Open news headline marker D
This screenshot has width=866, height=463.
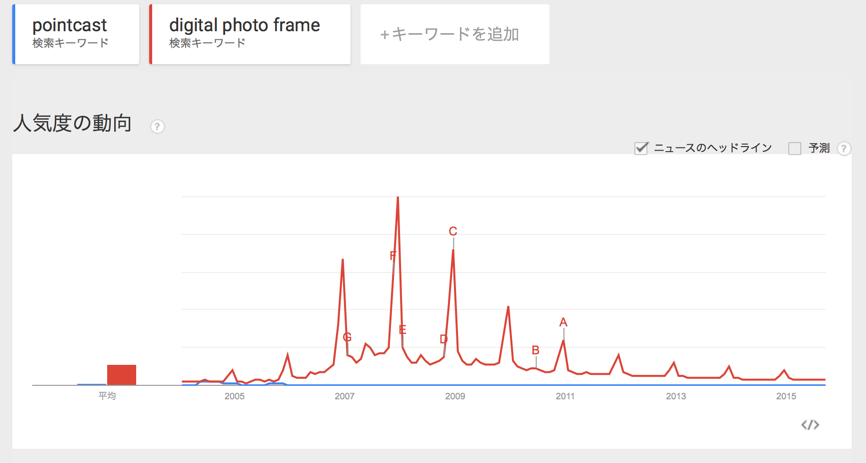tap(443, 339)
